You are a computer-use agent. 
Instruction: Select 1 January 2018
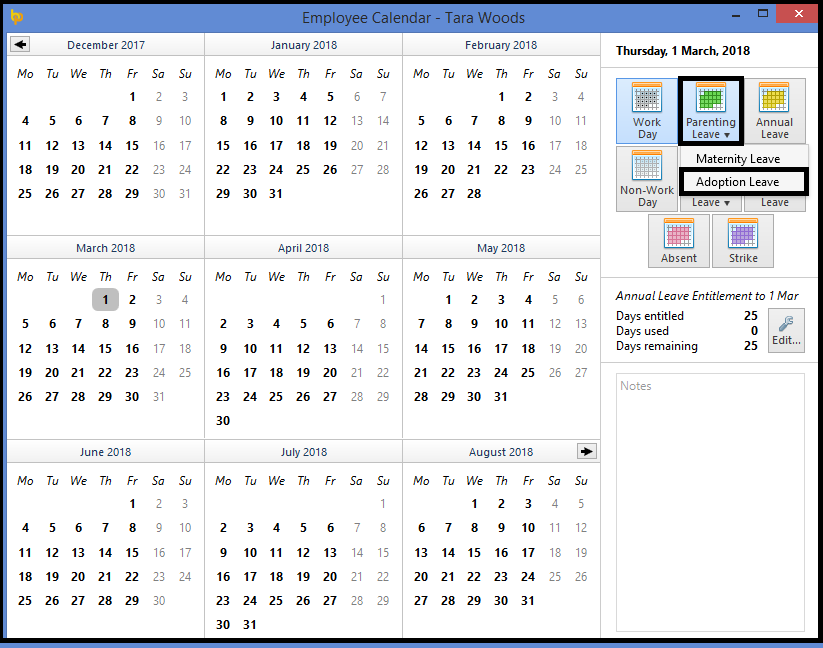pyautogui.click(x=223, y=97)
